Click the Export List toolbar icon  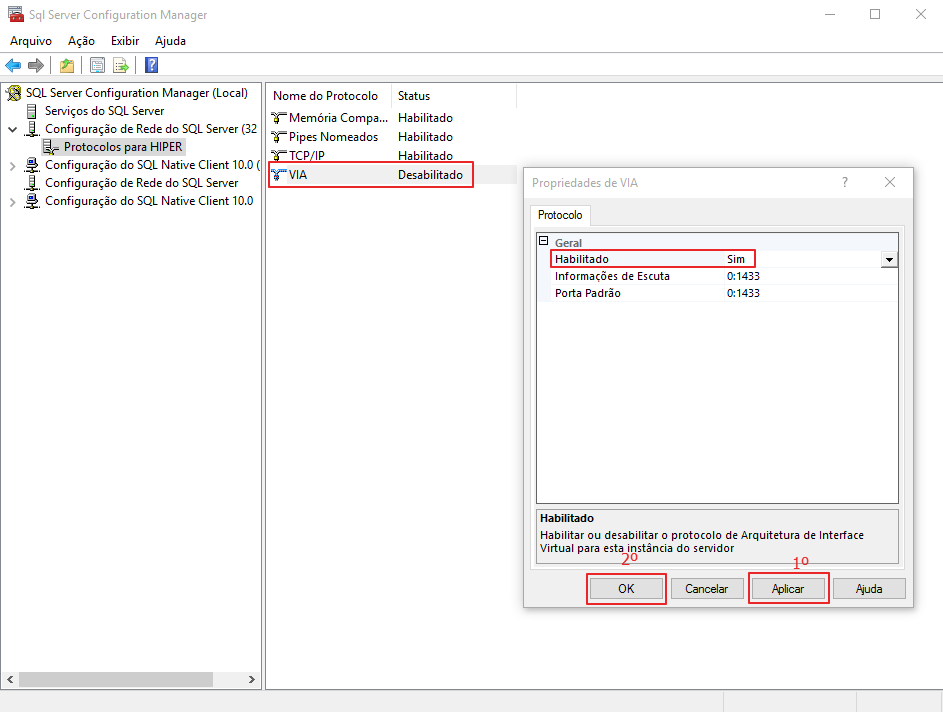point(121,66)
